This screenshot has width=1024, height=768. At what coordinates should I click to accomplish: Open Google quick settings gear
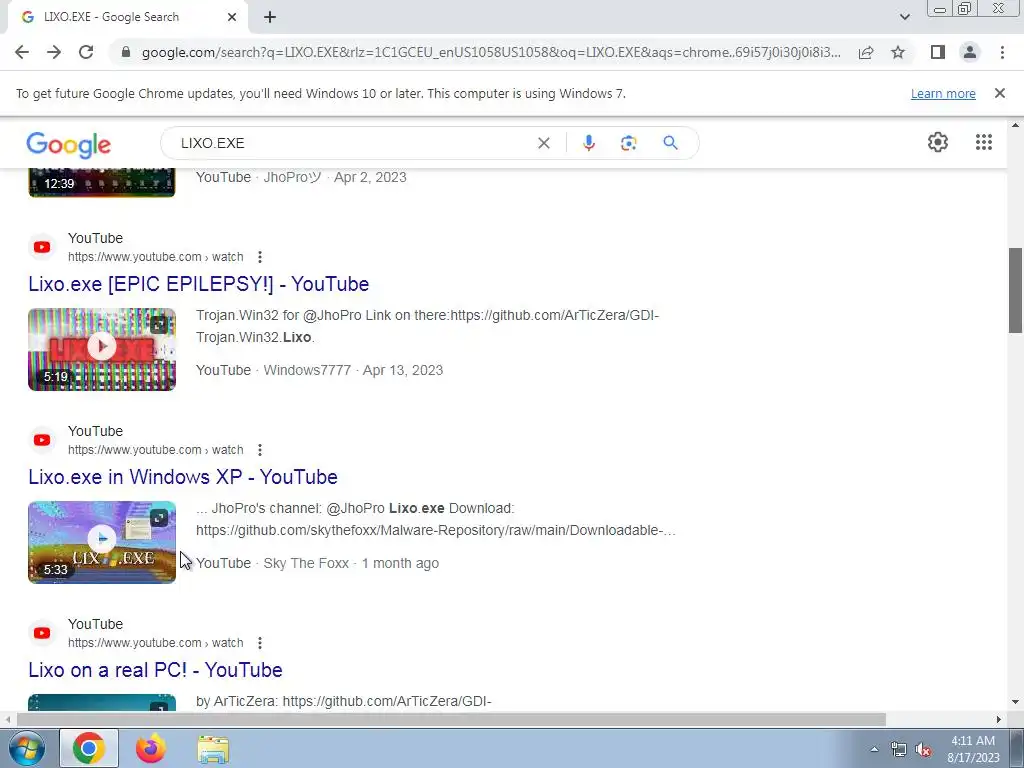point(938,142)
